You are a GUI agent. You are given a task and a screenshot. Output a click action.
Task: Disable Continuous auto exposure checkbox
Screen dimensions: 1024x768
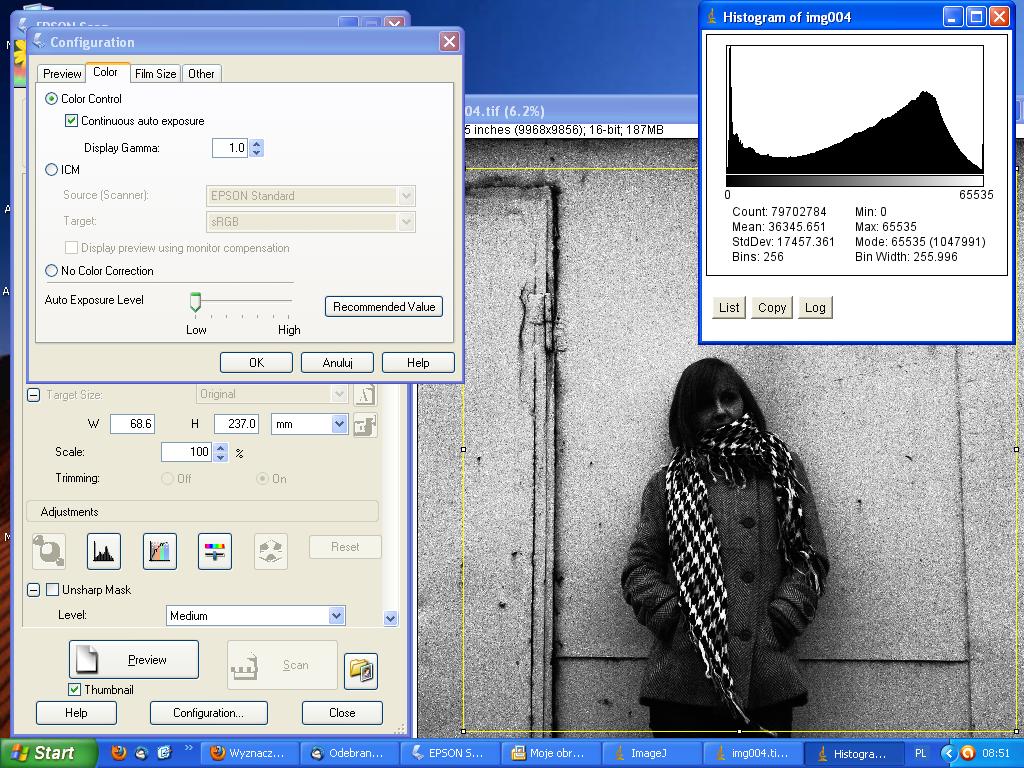click(72, 121)
